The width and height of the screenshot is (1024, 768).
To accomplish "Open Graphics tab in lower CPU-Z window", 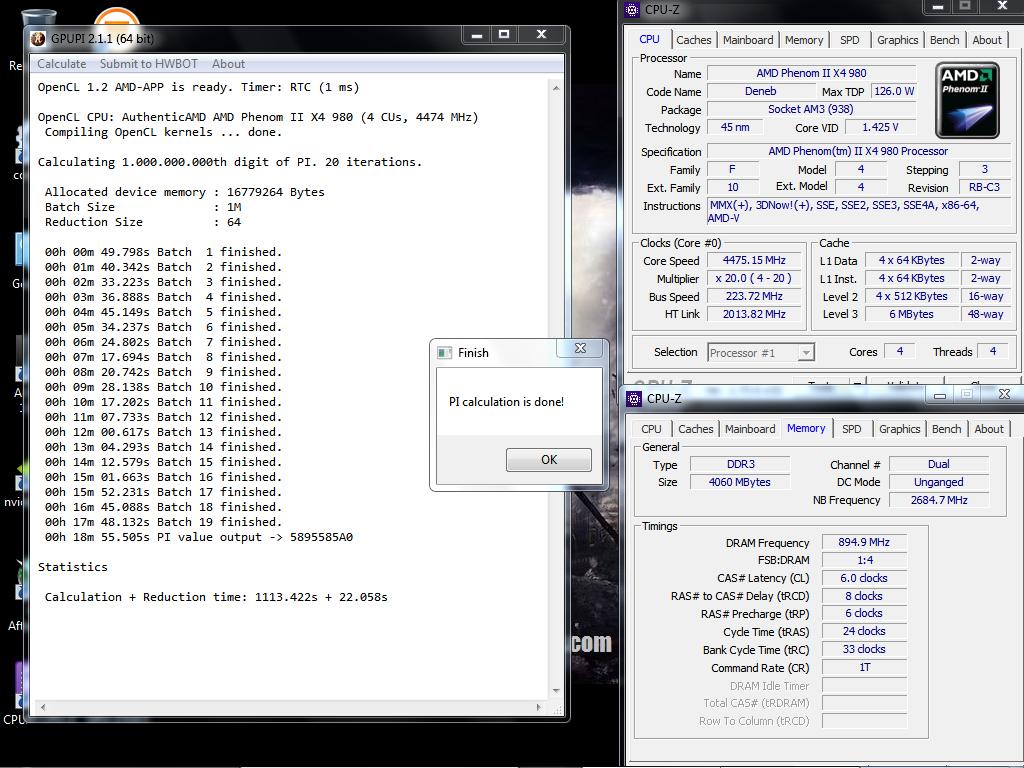I will [899, 429].
